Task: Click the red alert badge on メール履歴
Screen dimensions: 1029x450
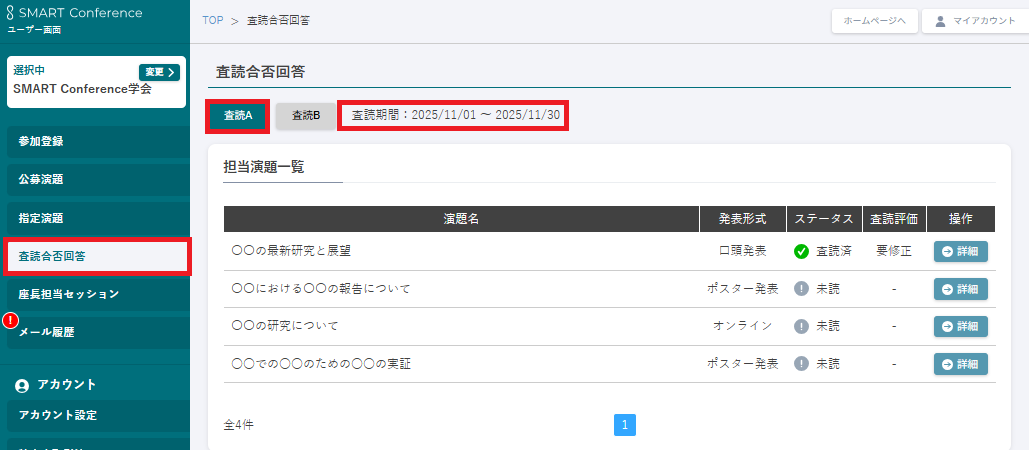Action: tap(11, 321)
